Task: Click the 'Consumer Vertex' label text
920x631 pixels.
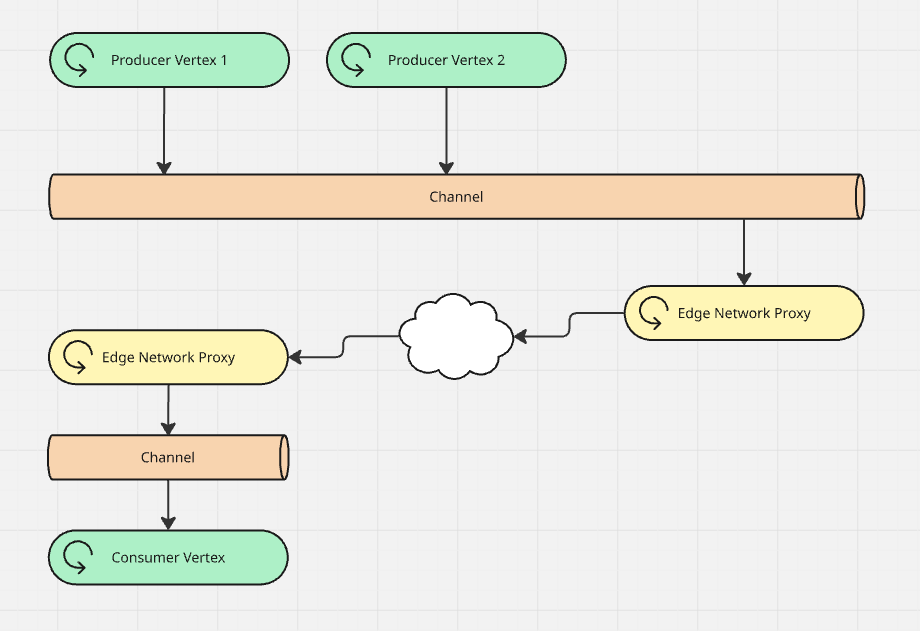Action: pyautogui.click(x=168, y=557)
